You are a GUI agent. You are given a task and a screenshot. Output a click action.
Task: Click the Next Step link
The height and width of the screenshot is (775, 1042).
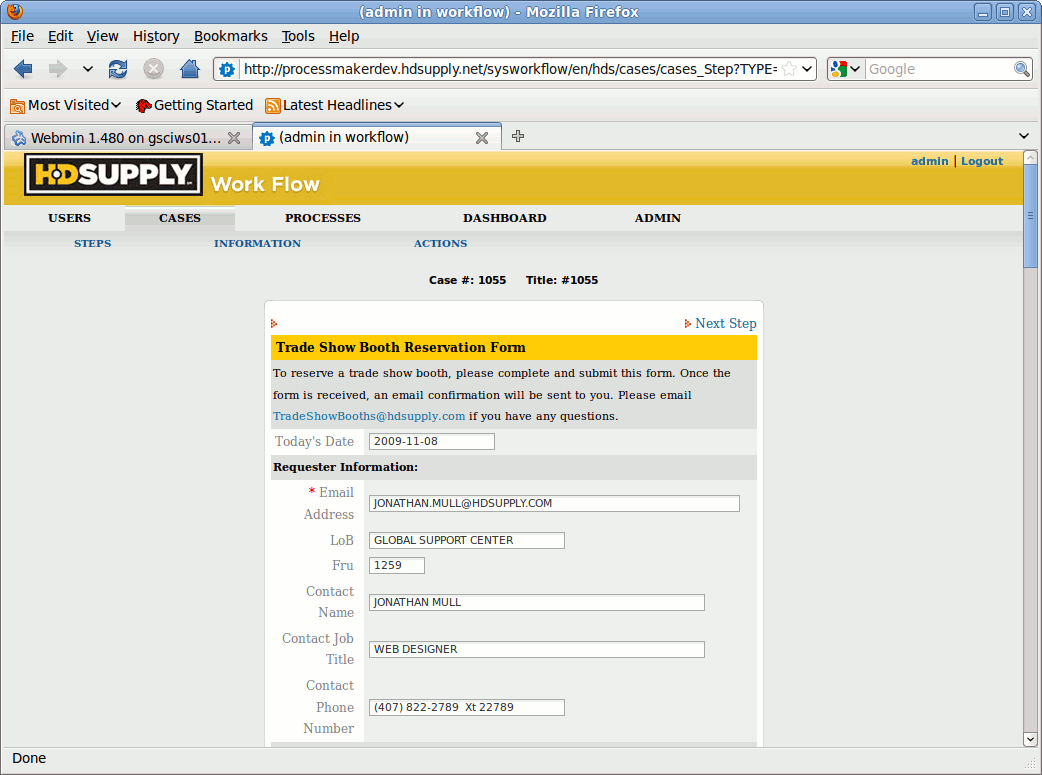(x=725, y=323)
